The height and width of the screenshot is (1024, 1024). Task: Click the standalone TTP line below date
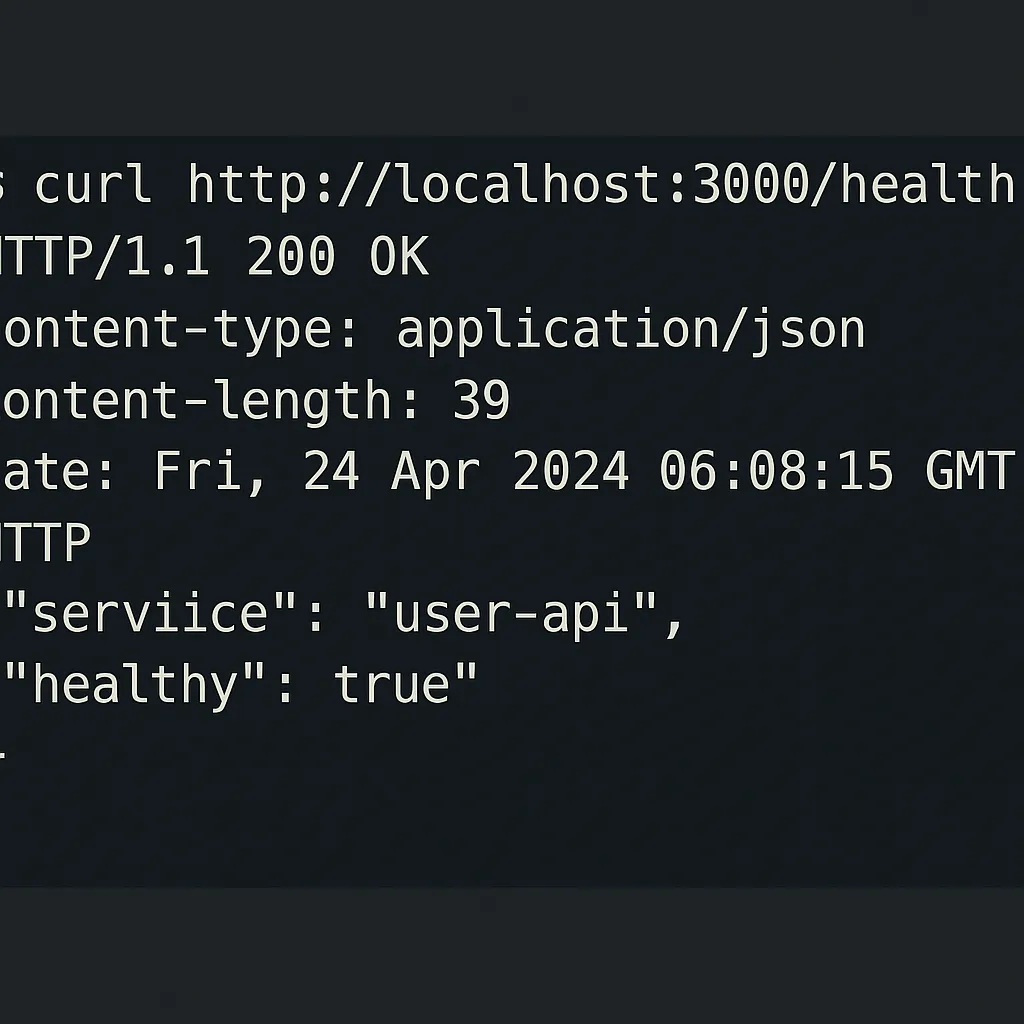pos(44,542)
